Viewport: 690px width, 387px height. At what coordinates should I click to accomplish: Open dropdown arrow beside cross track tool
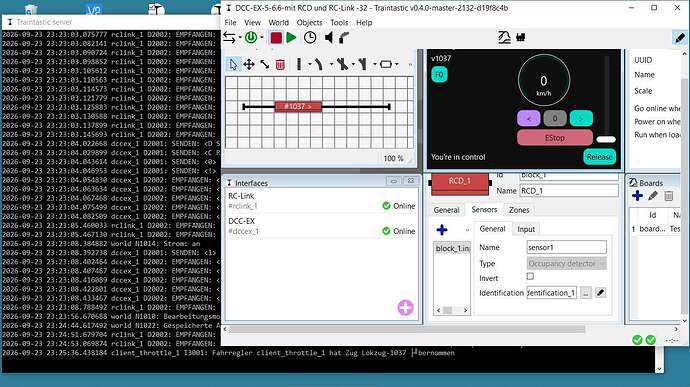click(353, 65)
